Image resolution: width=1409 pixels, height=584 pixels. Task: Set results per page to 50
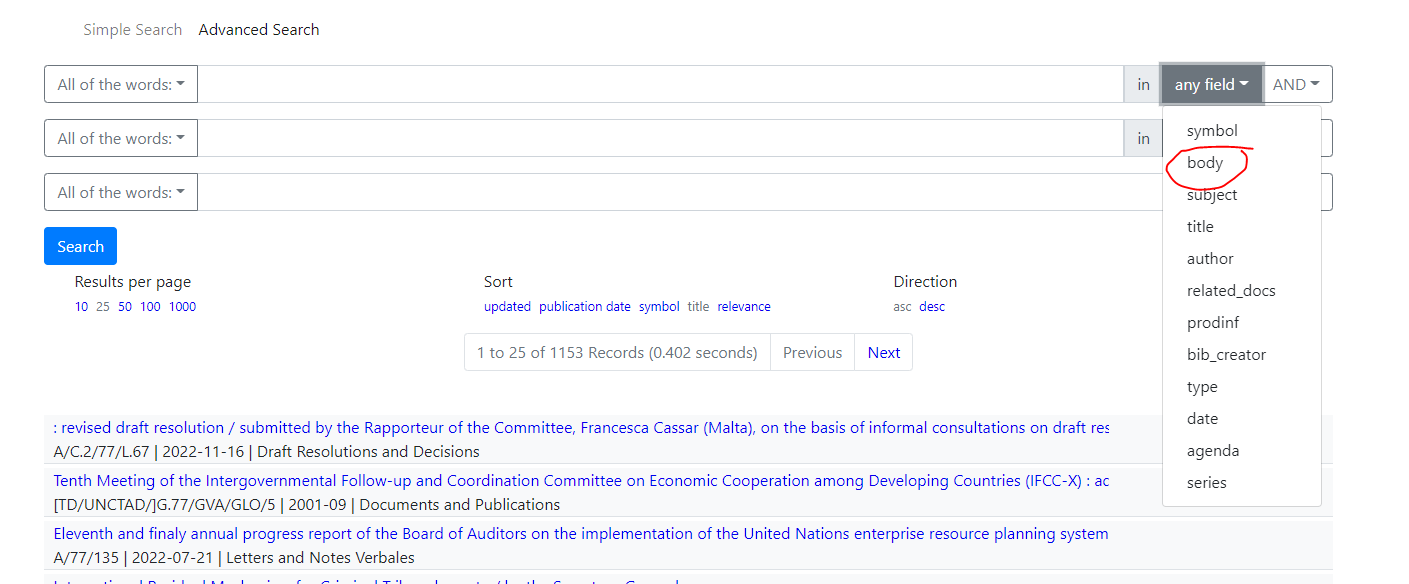coord(125,306)
